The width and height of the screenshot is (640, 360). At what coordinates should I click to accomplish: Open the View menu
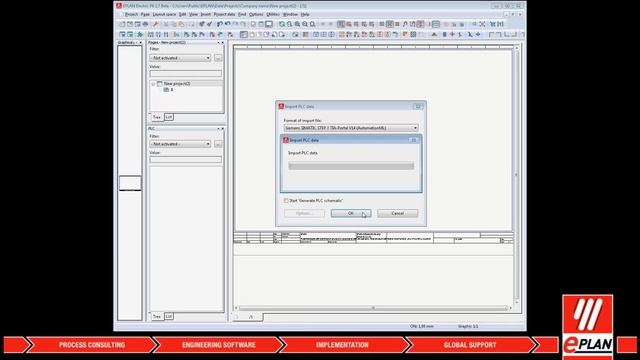[193, 14]
